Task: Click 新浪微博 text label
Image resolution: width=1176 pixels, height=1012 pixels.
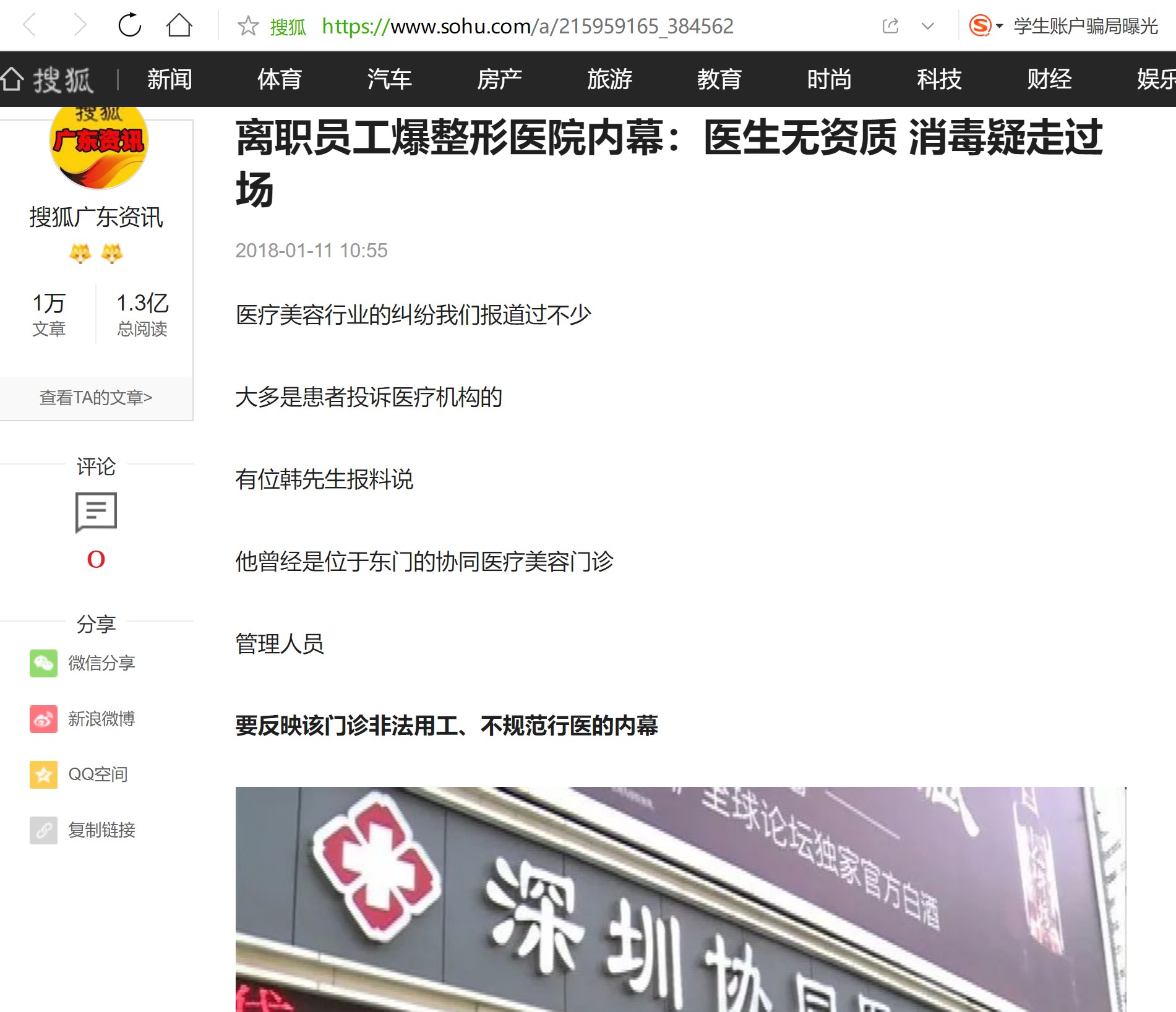Action: (x=101, y=719)
